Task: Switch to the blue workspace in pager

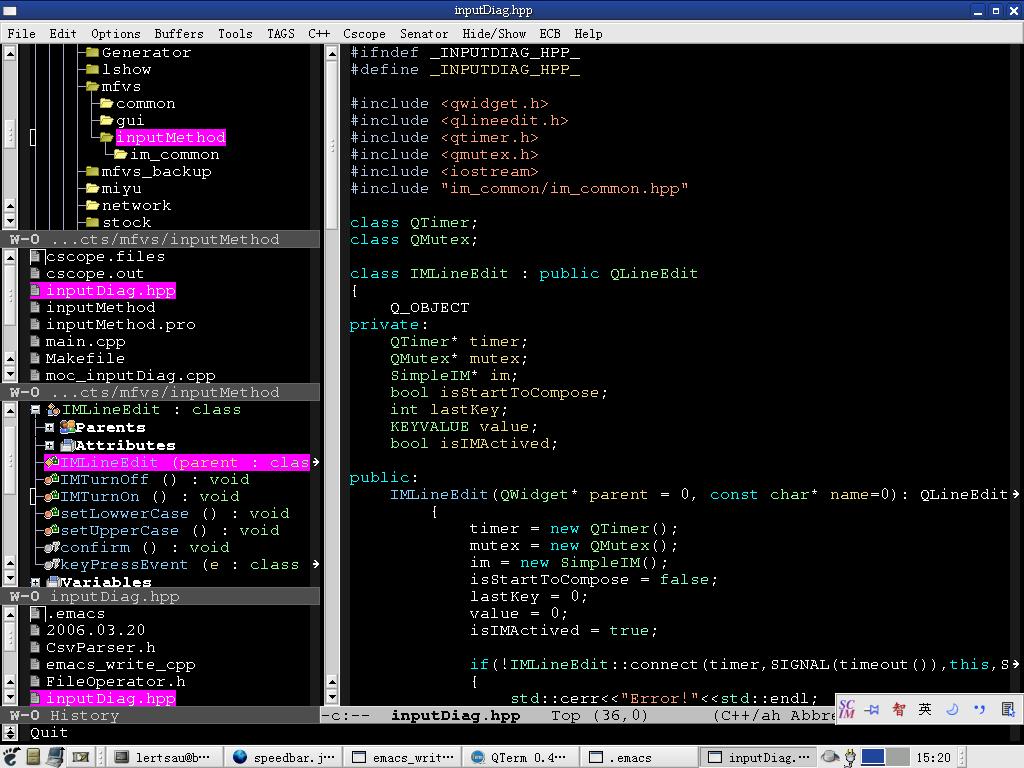Action: [873, 757]
